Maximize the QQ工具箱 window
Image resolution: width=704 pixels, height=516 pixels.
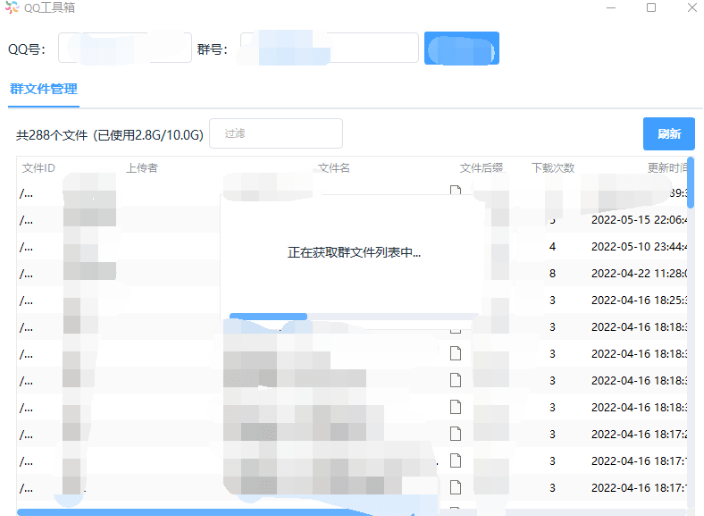(x=651, y=8)
